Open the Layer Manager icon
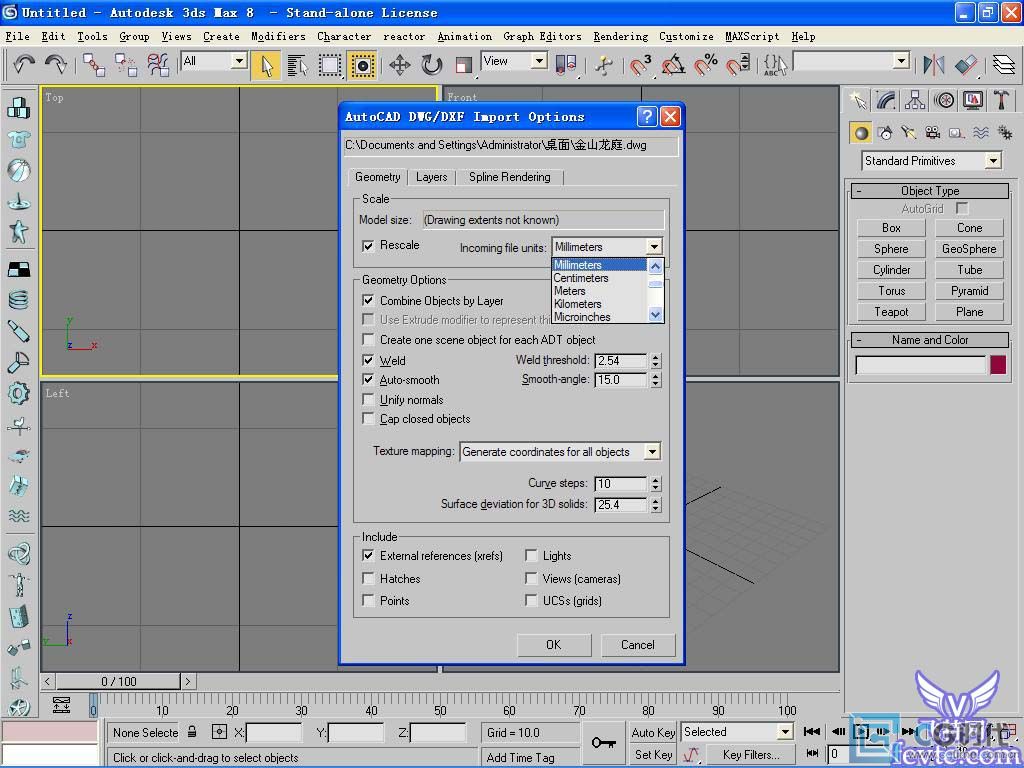This screenshot has width=1024, height=768. (1004, 65)
